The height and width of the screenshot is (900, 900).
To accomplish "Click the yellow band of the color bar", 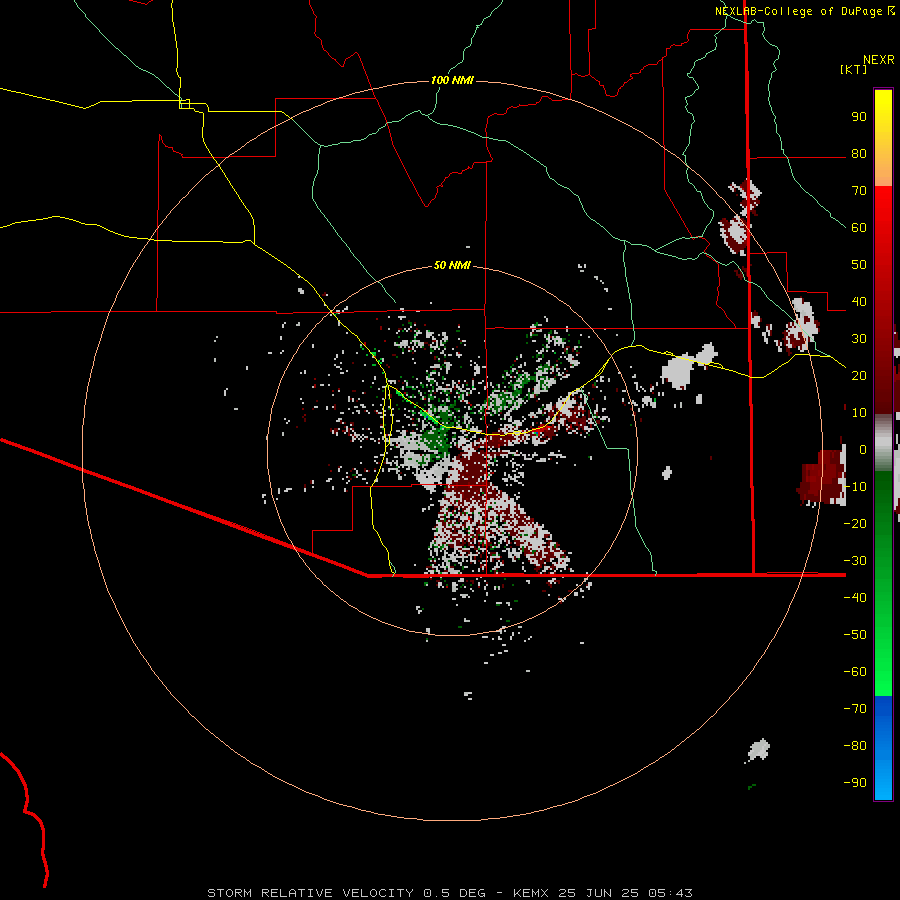I will (x=883, y=138).
